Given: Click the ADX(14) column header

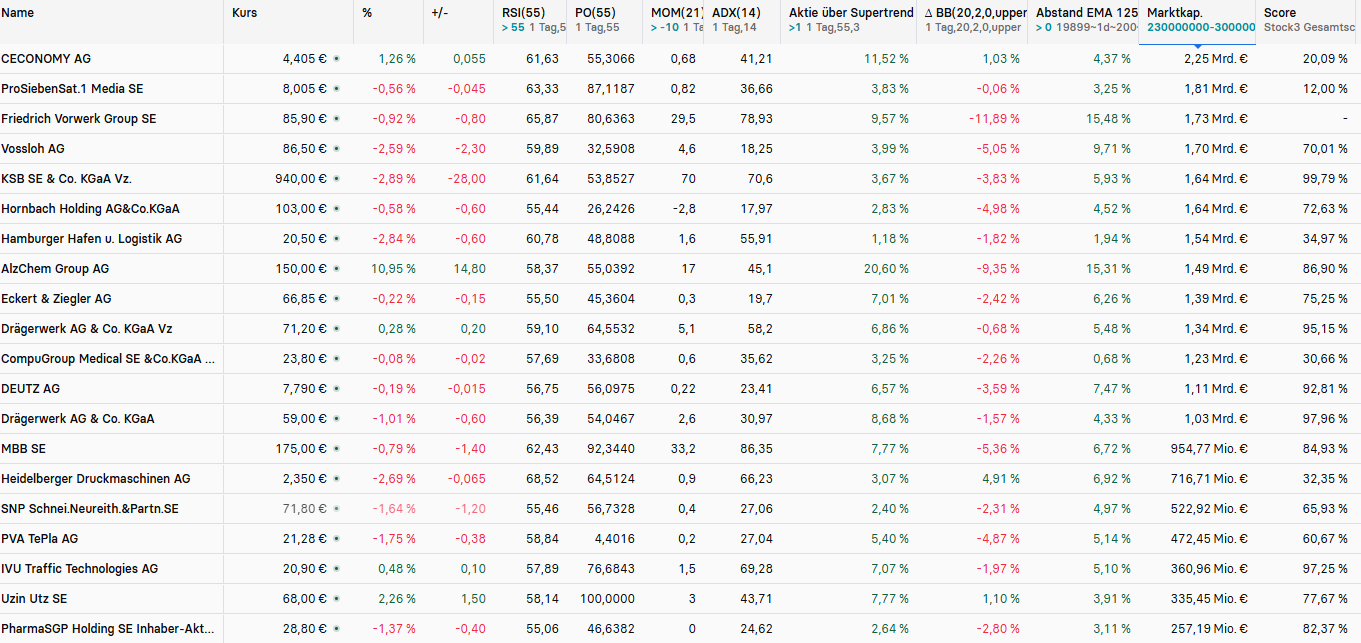Looking at the screenshot, I should click(x=736, y=13).
